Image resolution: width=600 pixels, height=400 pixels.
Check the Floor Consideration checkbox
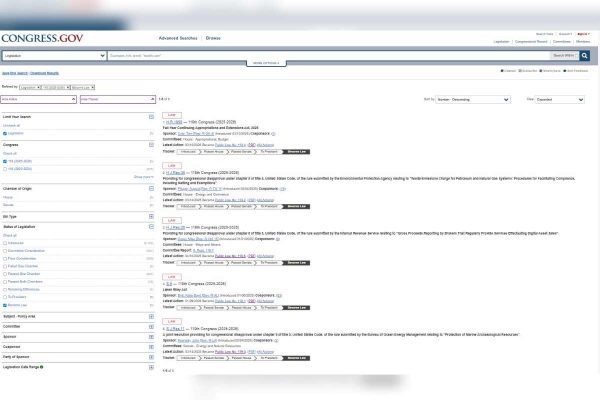tap(5, 259)
